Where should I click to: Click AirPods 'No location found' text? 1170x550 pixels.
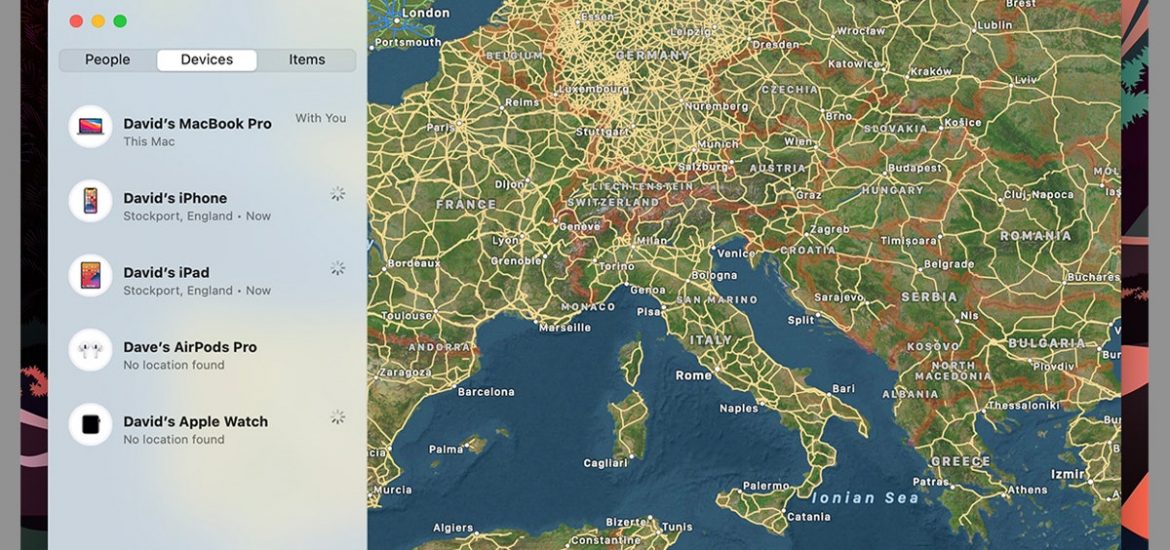point(174,365)
